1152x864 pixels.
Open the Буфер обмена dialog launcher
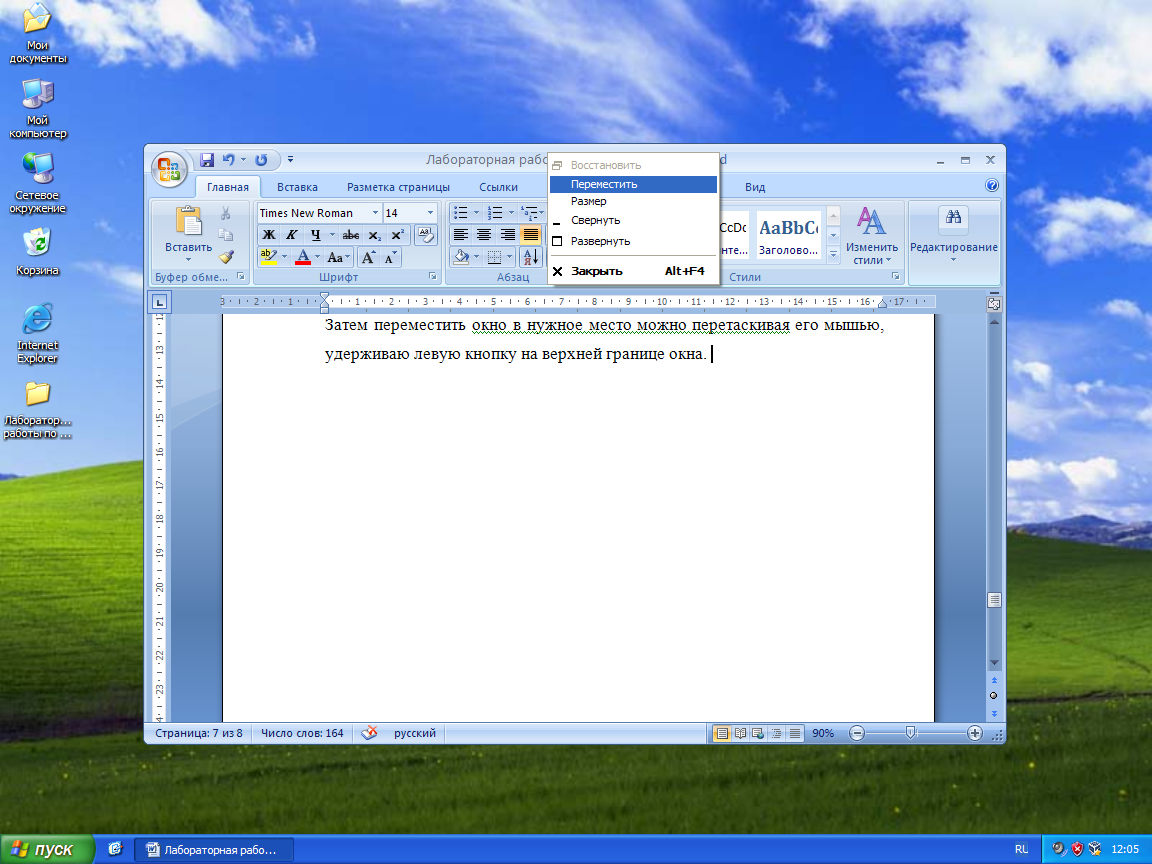(240, 276)
